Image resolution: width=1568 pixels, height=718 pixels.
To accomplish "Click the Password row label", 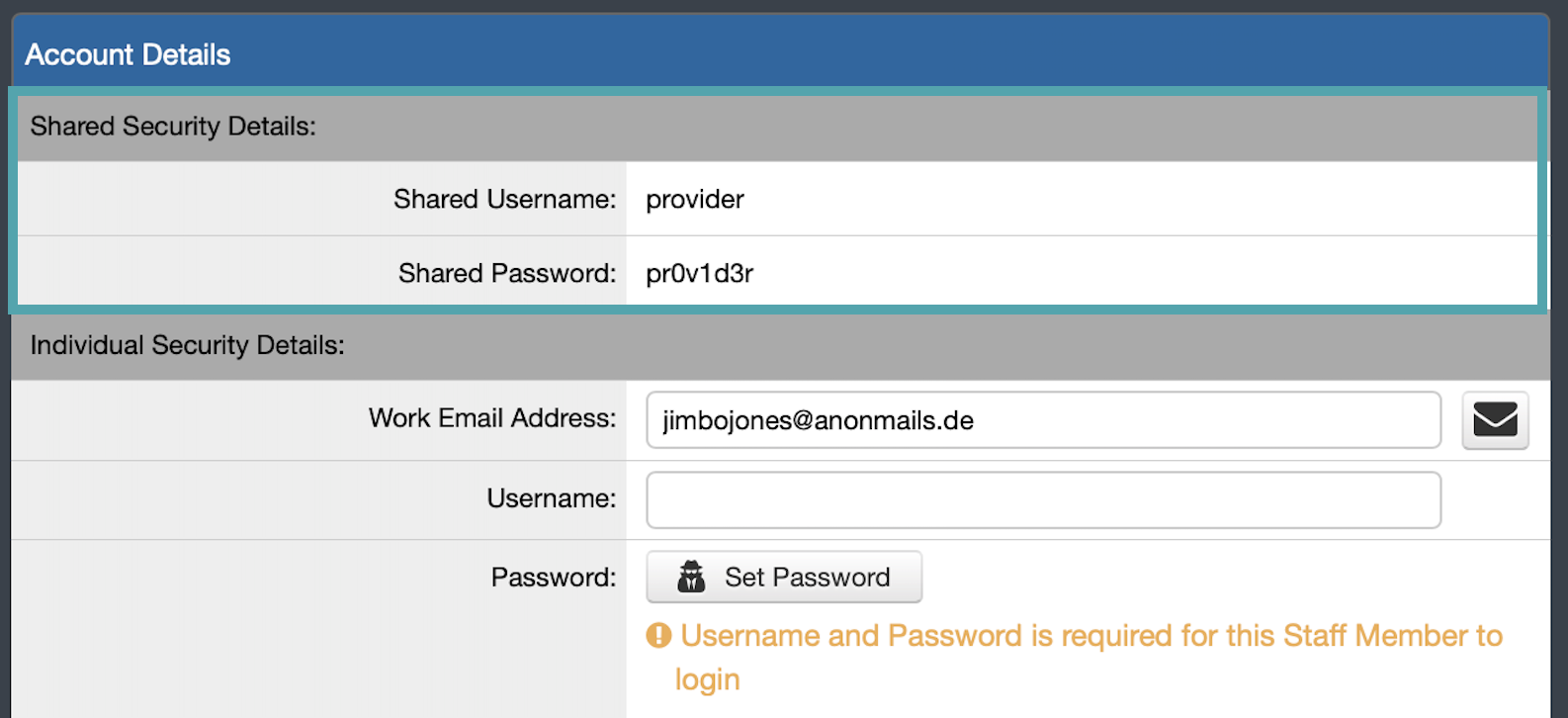I will 554,577.
